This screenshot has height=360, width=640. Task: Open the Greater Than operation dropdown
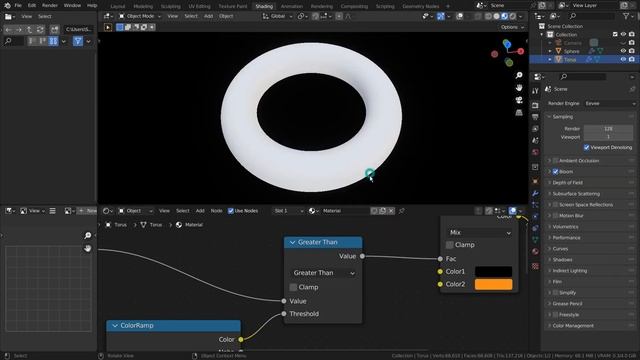(x=323, y=273)
